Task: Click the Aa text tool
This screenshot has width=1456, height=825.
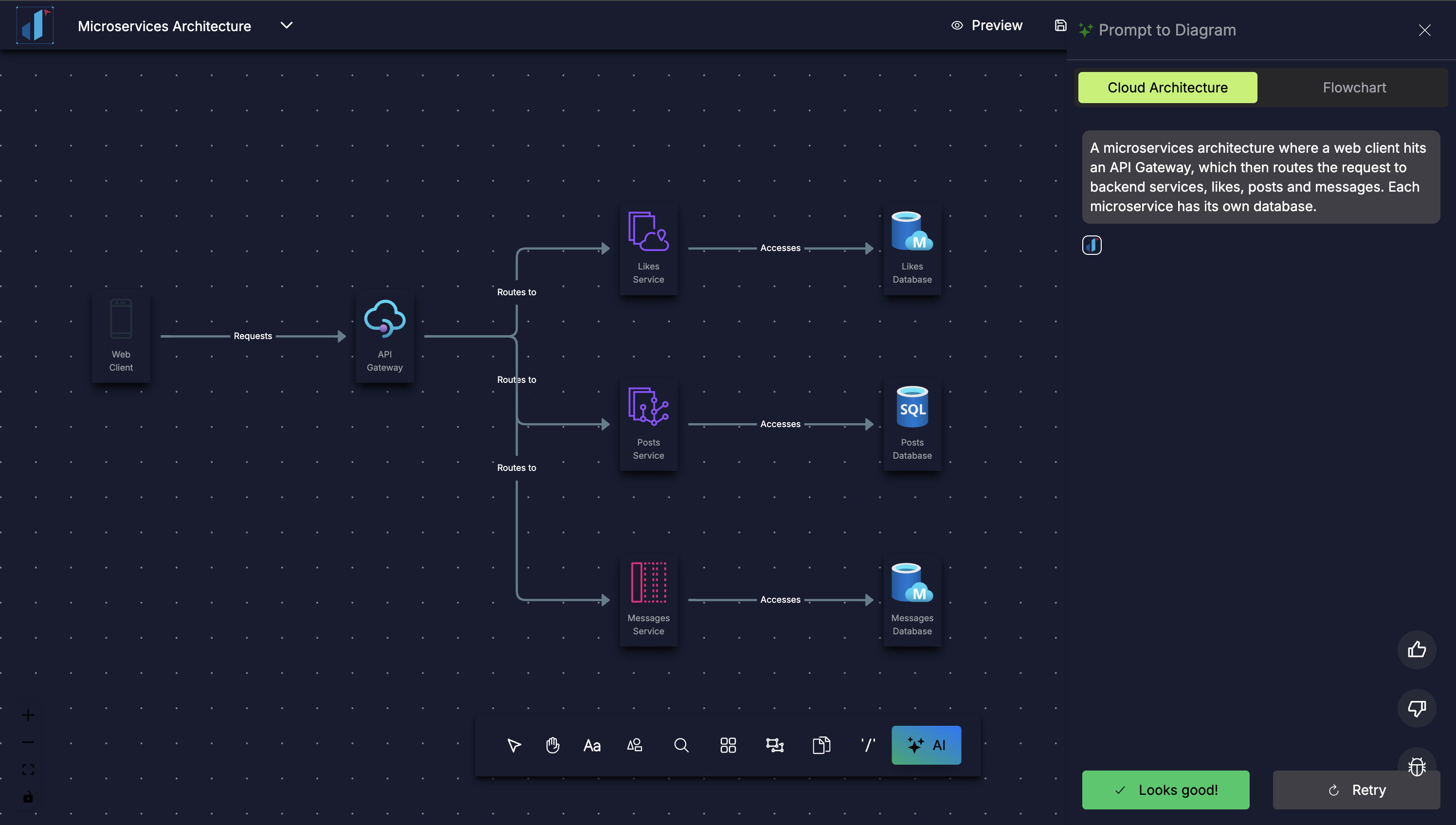Action: [592, 745]
